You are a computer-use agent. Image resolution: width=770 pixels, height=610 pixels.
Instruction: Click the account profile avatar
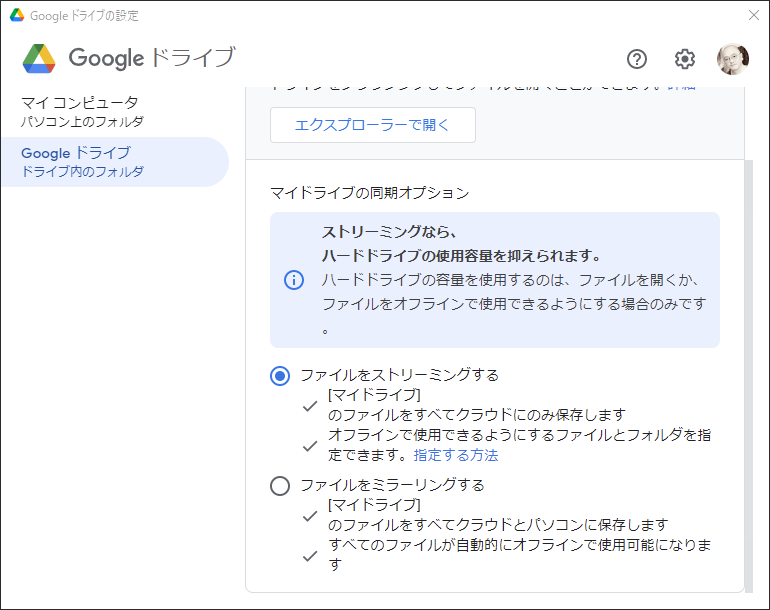click(733, 59)
